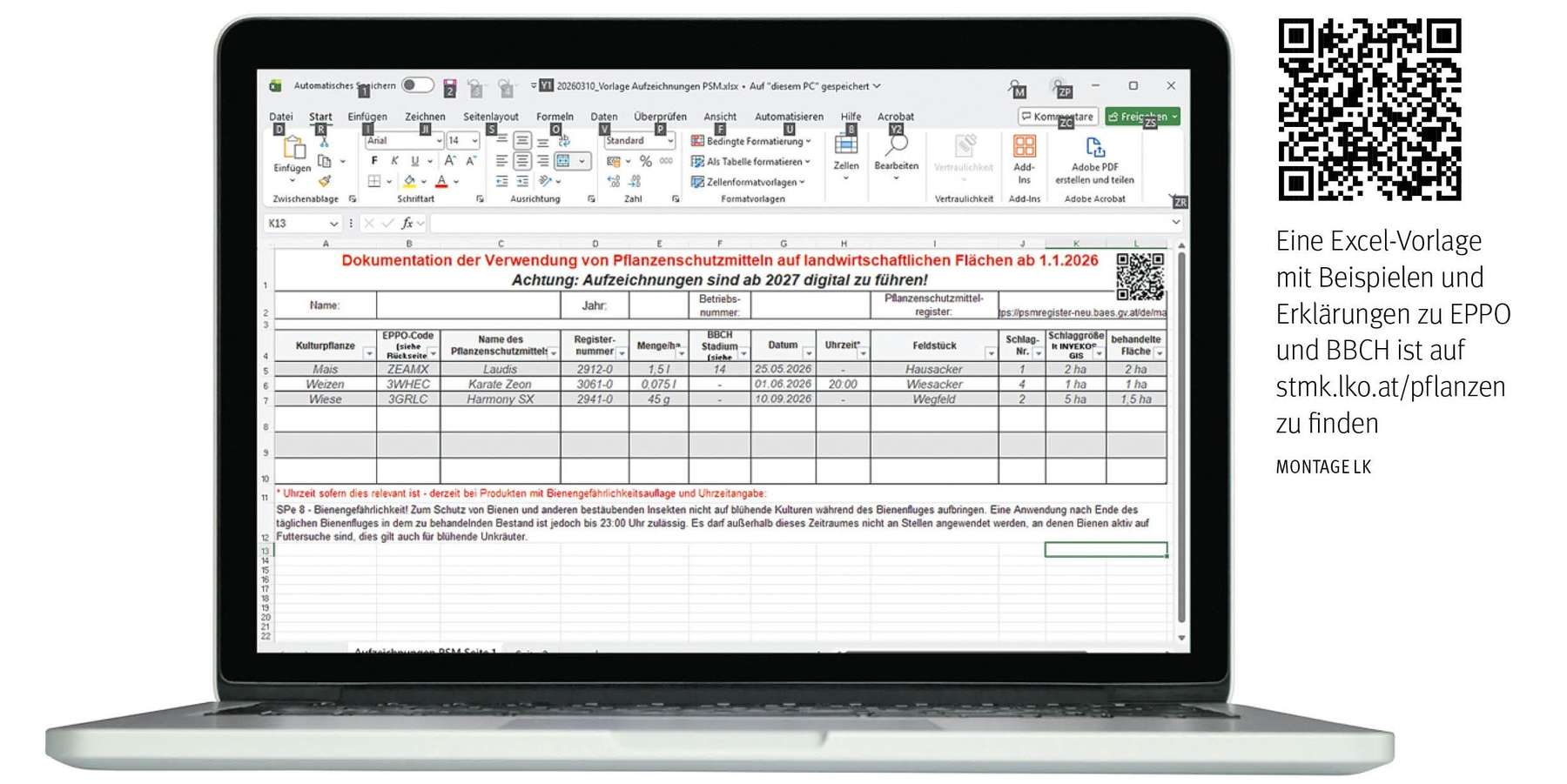Click the Format Painter icon
This screenshot has width=1567, height=784.
pyautogui.click(x=326, y=181)
